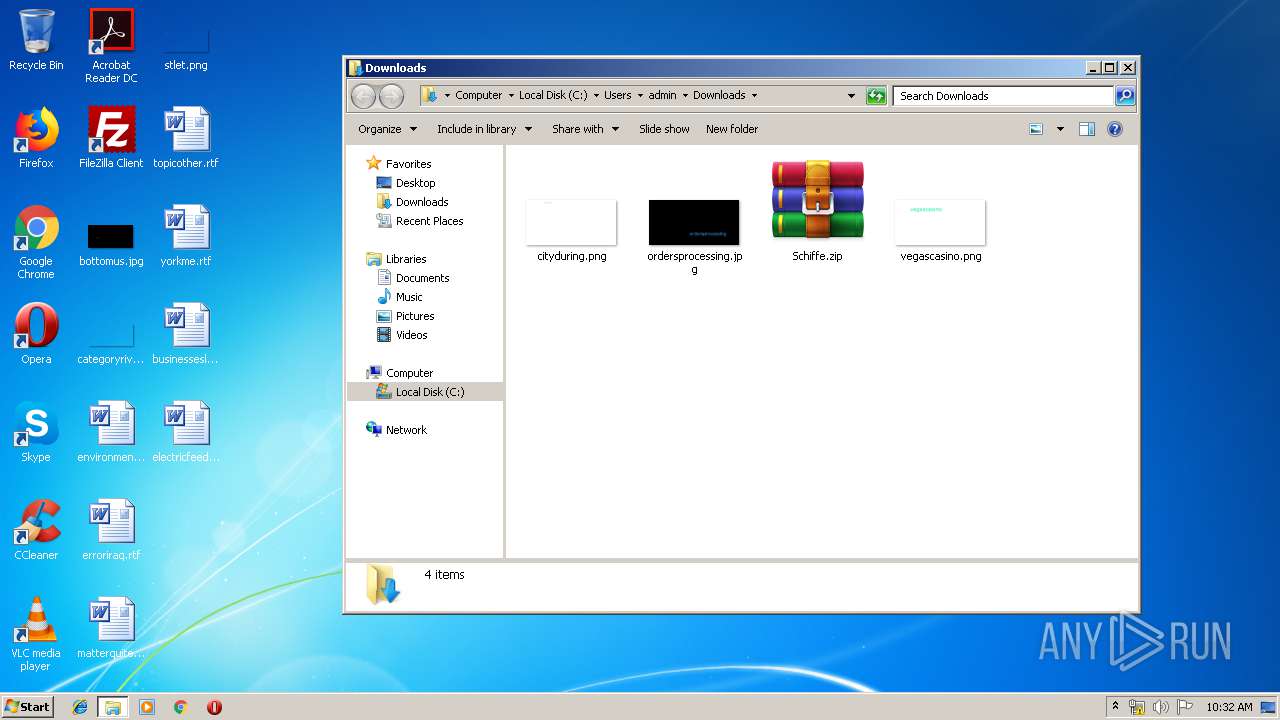Click Computer in the address breadcrumb
Image resolution: width=1280 pixels, height=720 pixels.
479,96
